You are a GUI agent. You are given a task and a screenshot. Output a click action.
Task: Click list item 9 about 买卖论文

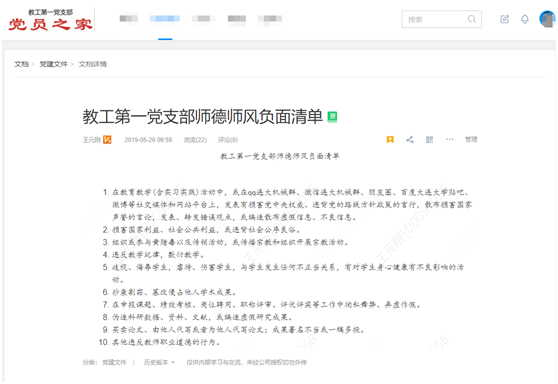(x=235, y=330)
